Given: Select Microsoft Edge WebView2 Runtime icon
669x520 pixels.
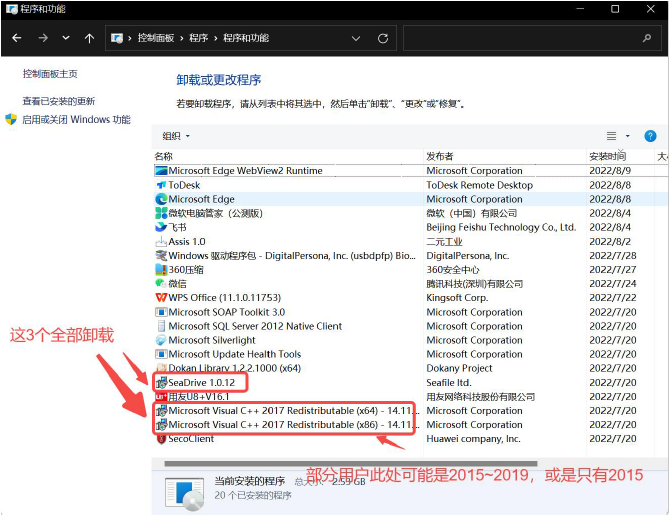Looking at the screenshot, I should point(161,171).
